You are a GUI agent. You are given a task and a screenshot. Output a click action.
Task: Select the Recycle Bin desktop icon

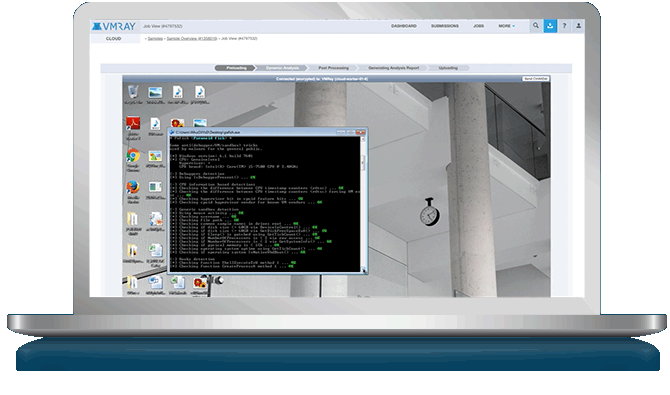[133, 94]
